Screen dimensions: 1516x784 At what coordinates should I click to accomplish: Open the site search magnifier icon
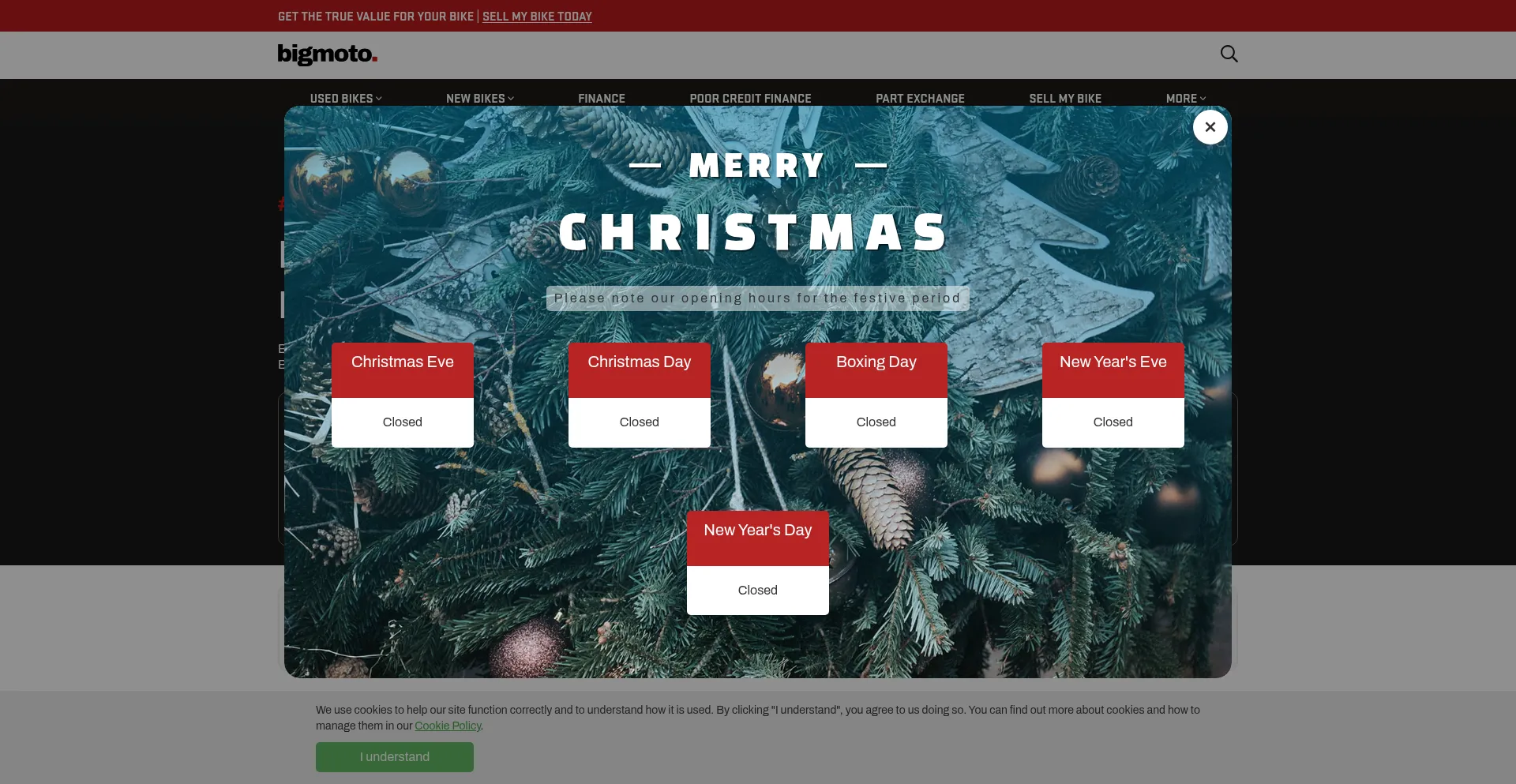1229,54
